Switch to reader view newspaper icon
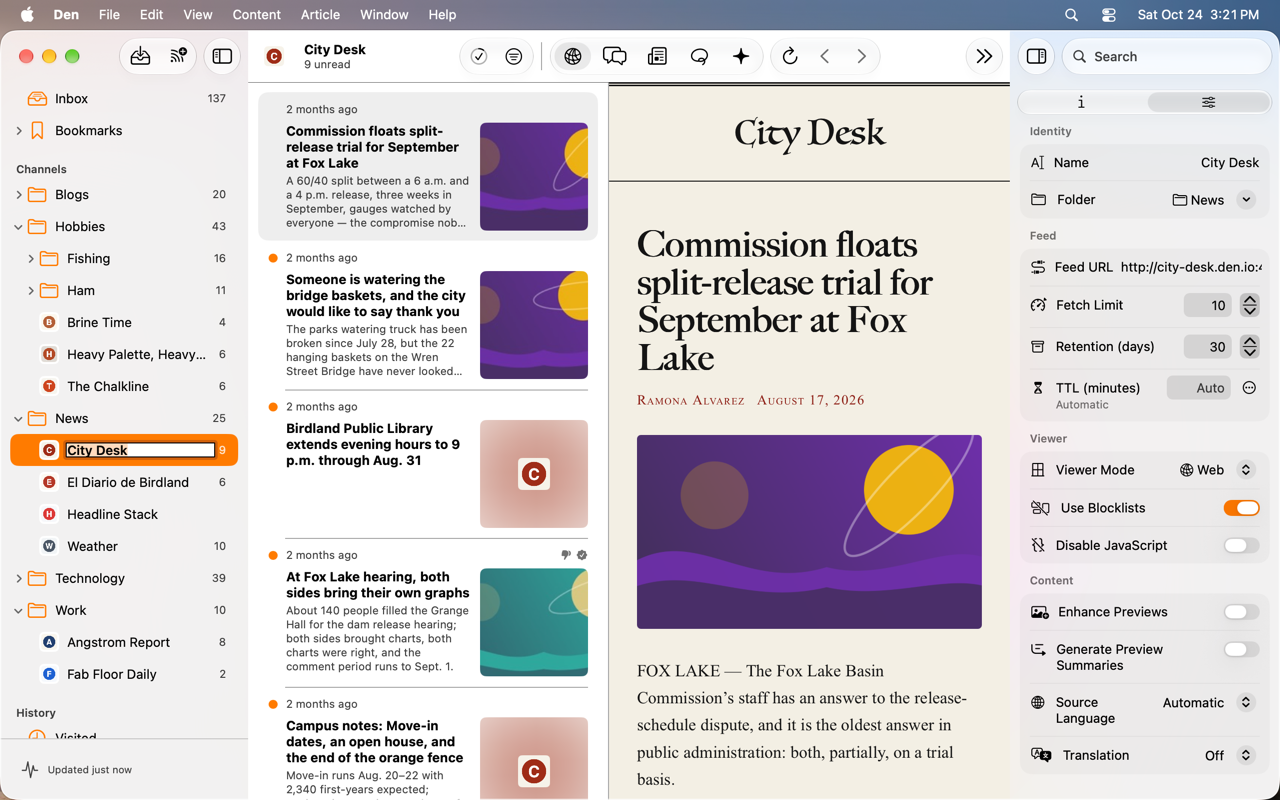1280x800 pixels. [657, 57]
